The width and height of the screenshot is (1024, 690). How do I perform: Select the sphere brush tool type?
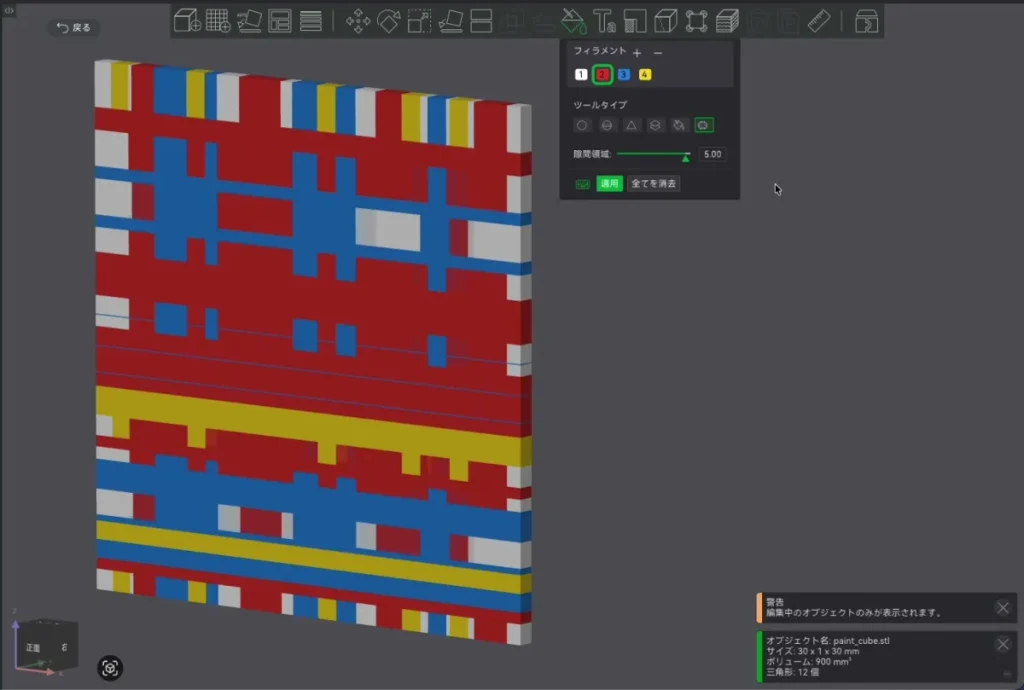coord(607,125)
